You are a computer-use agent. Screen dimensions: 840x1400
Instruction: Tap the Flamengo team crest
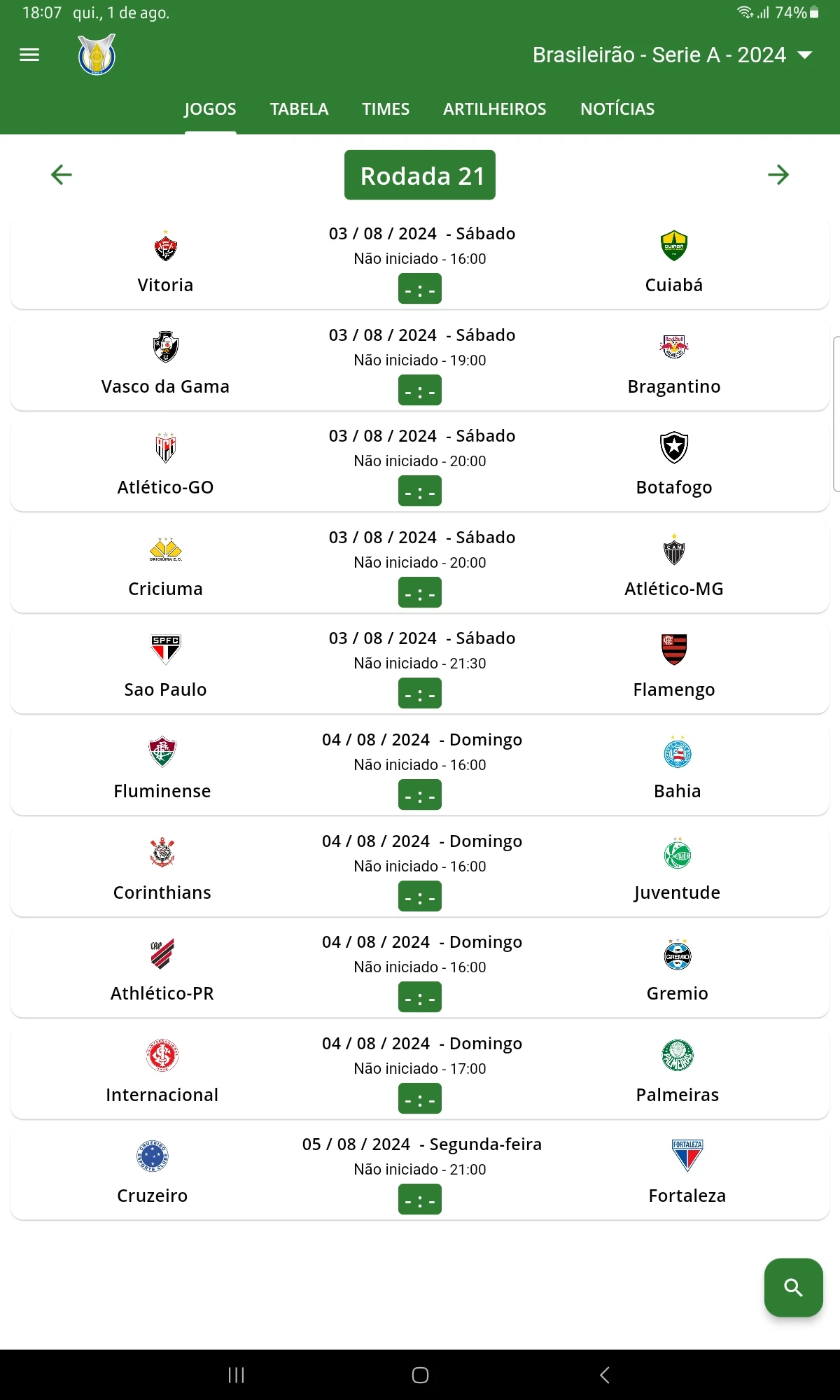(674, 649)
